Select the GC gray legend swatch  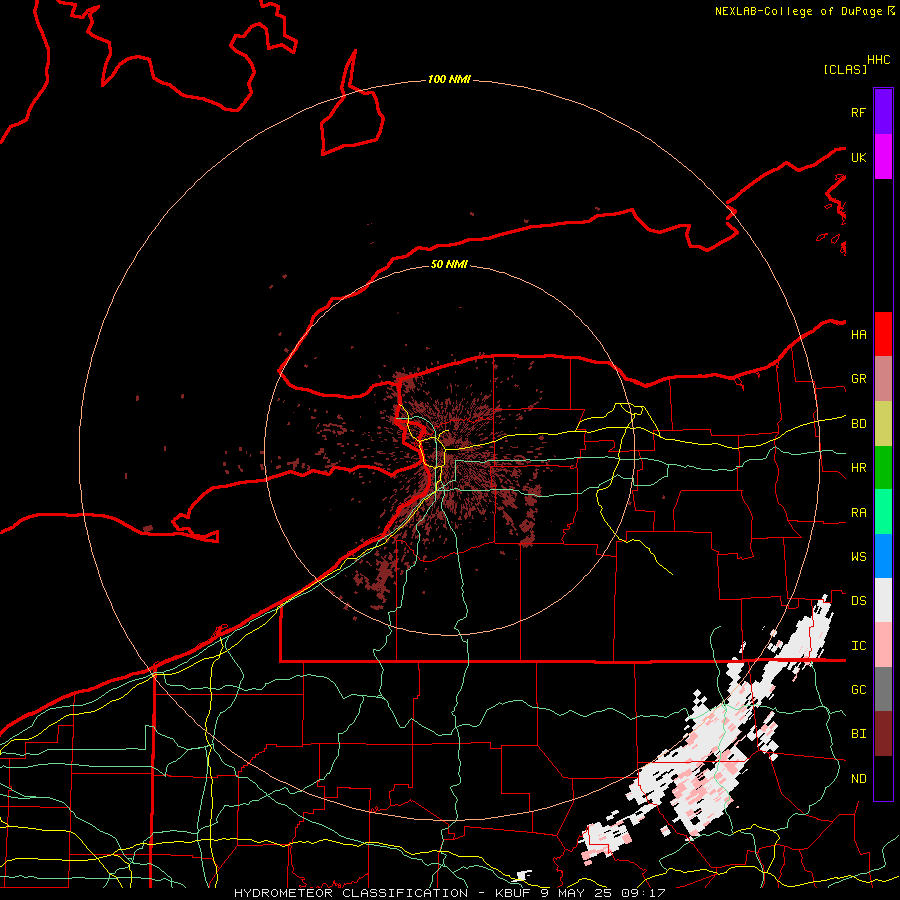(883, 689)
